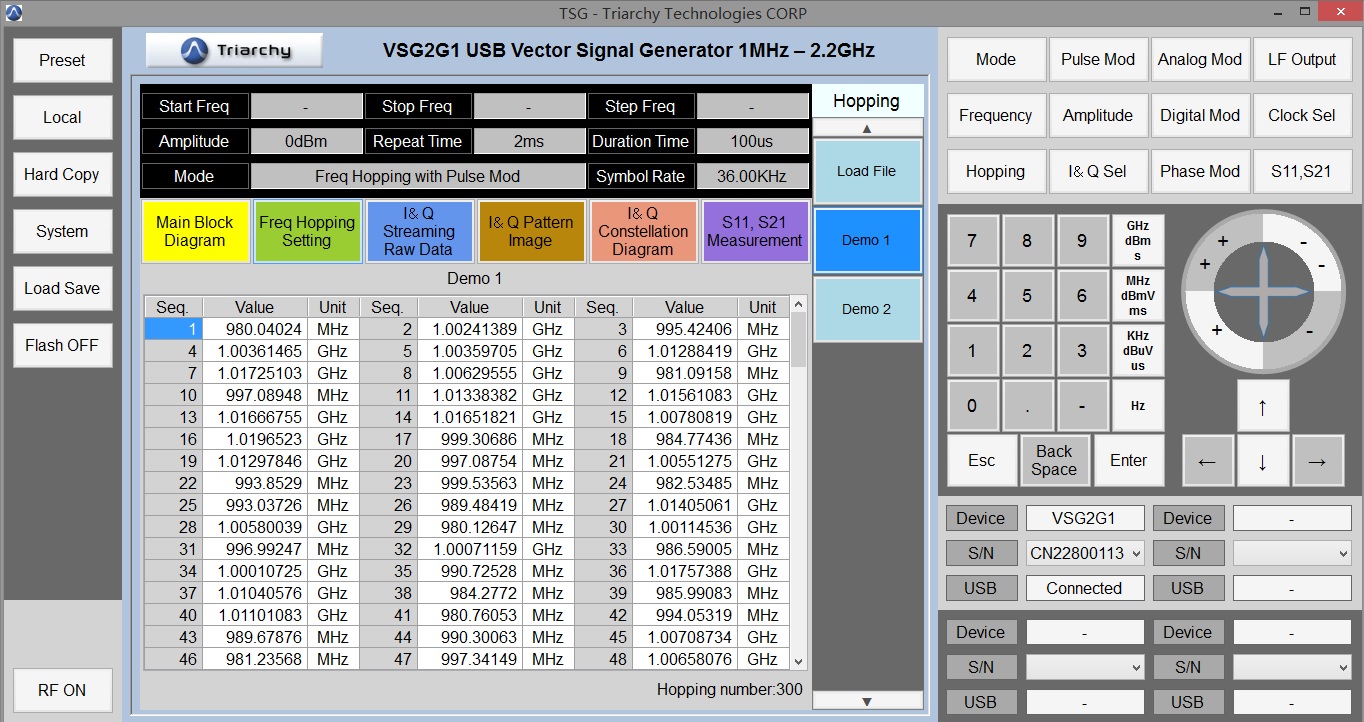
Task: Click the Analog Mod button
Action: point(1200,59)
